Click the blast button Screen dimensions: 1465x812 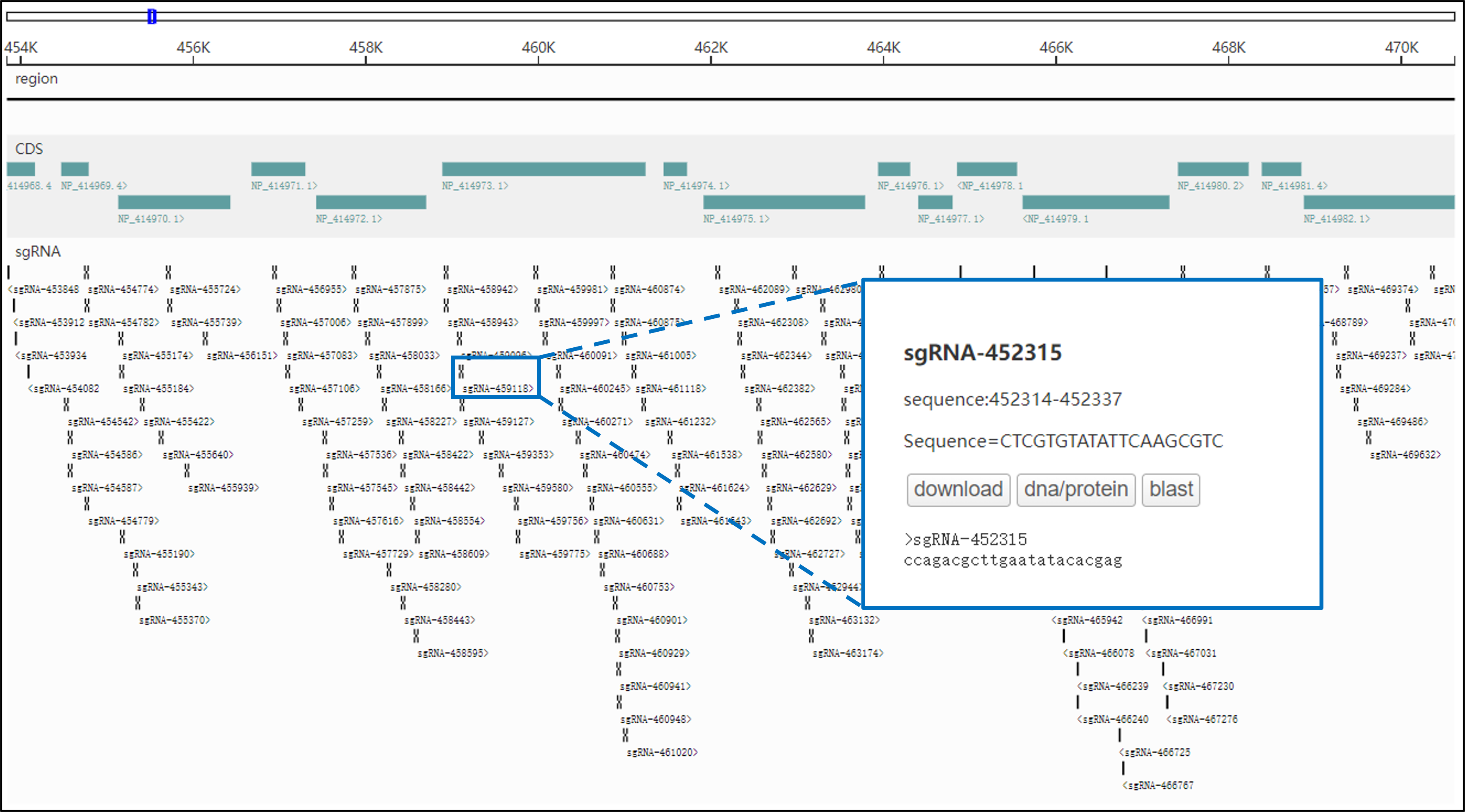(1170, 490)
